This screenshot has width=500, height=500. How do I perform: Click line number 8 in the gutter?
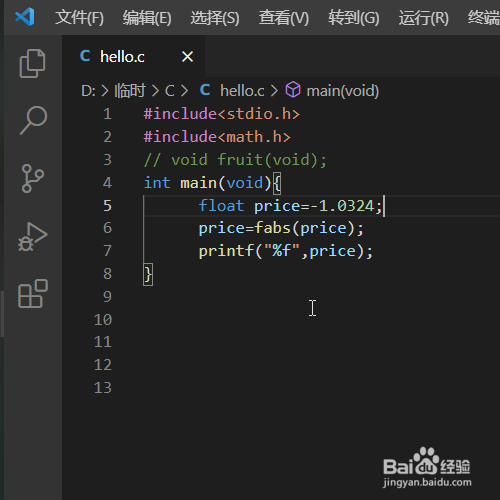click(x=107, y=274)
